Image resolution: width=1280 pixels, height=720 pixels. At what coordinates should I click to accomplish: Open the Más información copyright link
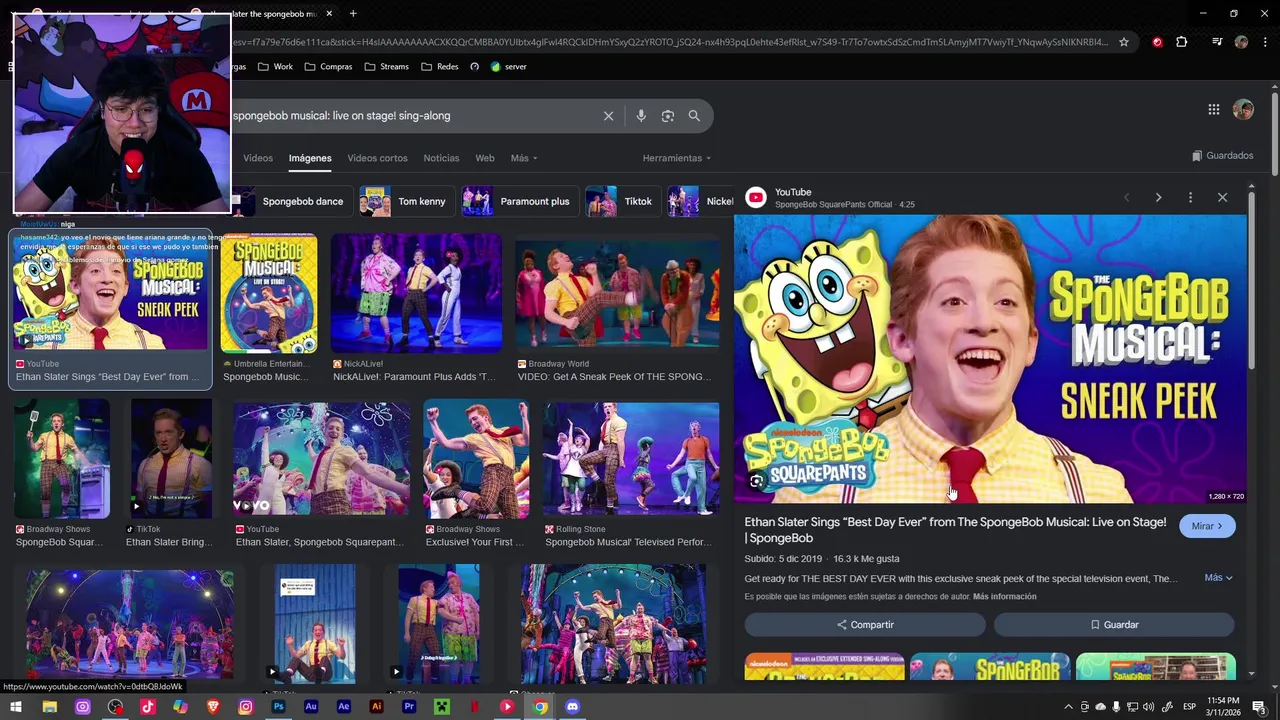pos(1004,597)
